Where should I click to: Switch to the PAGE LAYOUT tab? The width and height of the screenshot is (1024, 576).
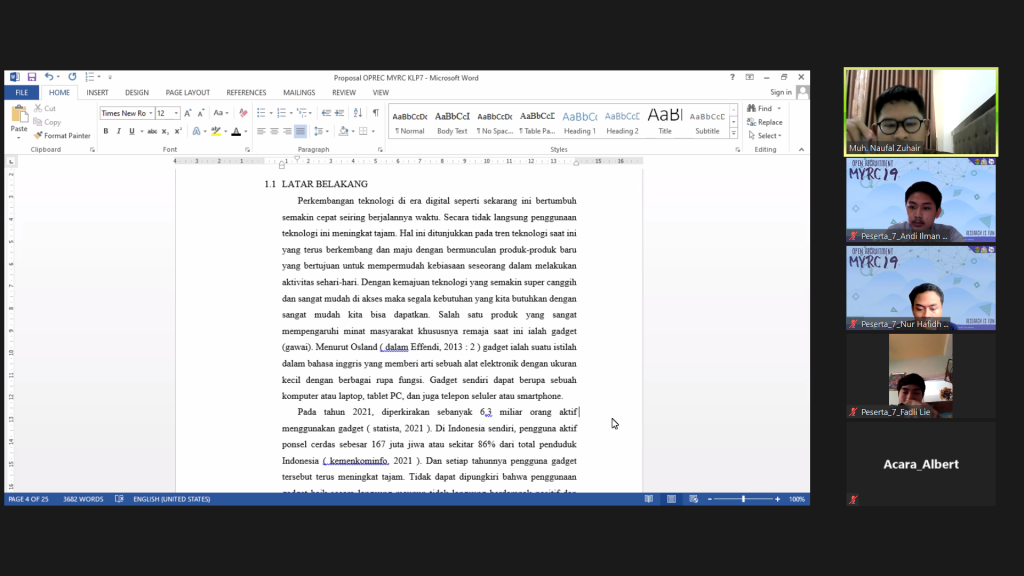[187, 93]
